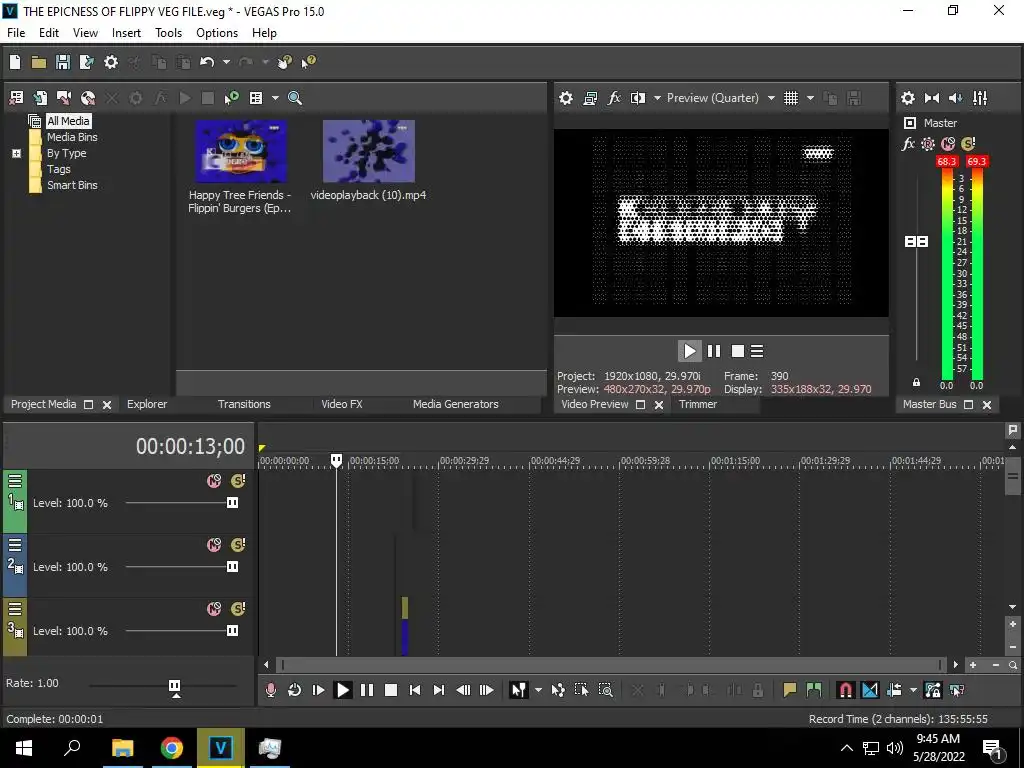The image size is (1024, 768).
Task: Select All Media in the media tree
Action: coord(68,121)
